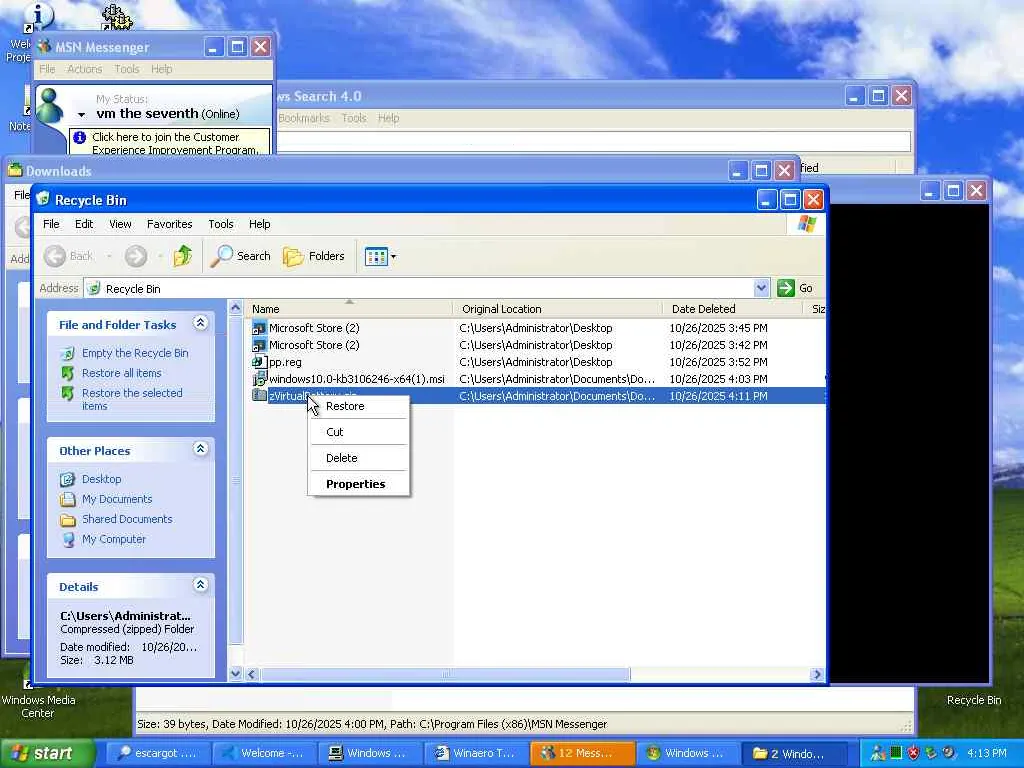Open Shared Documents link
The width and height of the screenshot is (1024, 768).
click(127, 519)
